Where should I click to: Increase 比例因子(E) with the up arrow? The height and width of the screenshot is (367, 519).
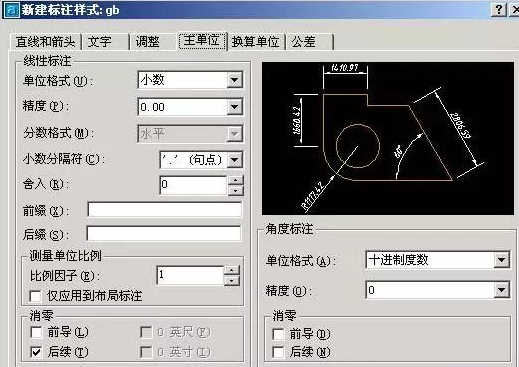point(232,270)
